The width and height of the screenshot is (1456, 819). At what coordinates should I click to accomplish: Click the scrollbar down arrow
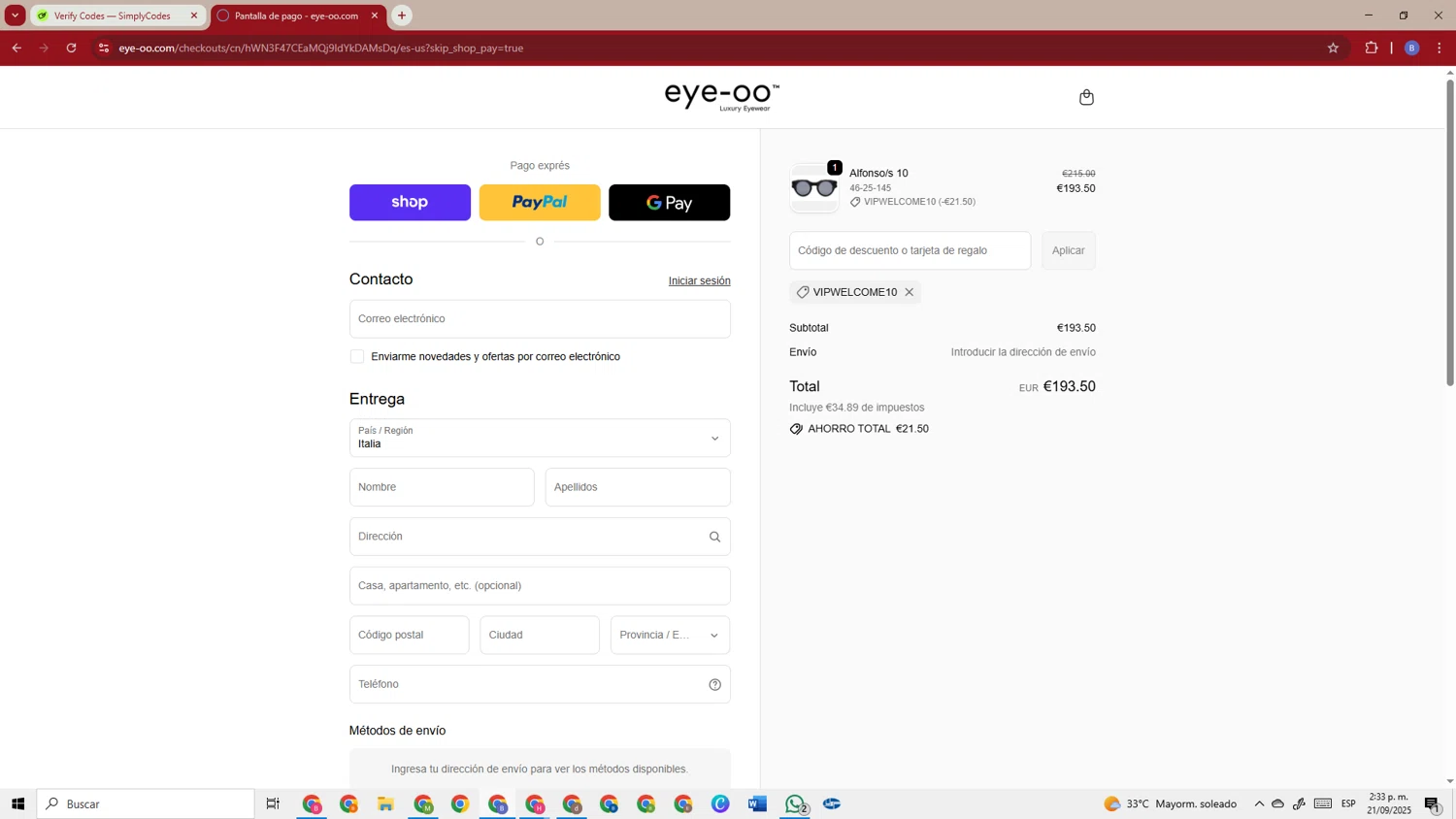pyautogui.click(x=1450, y=781)
